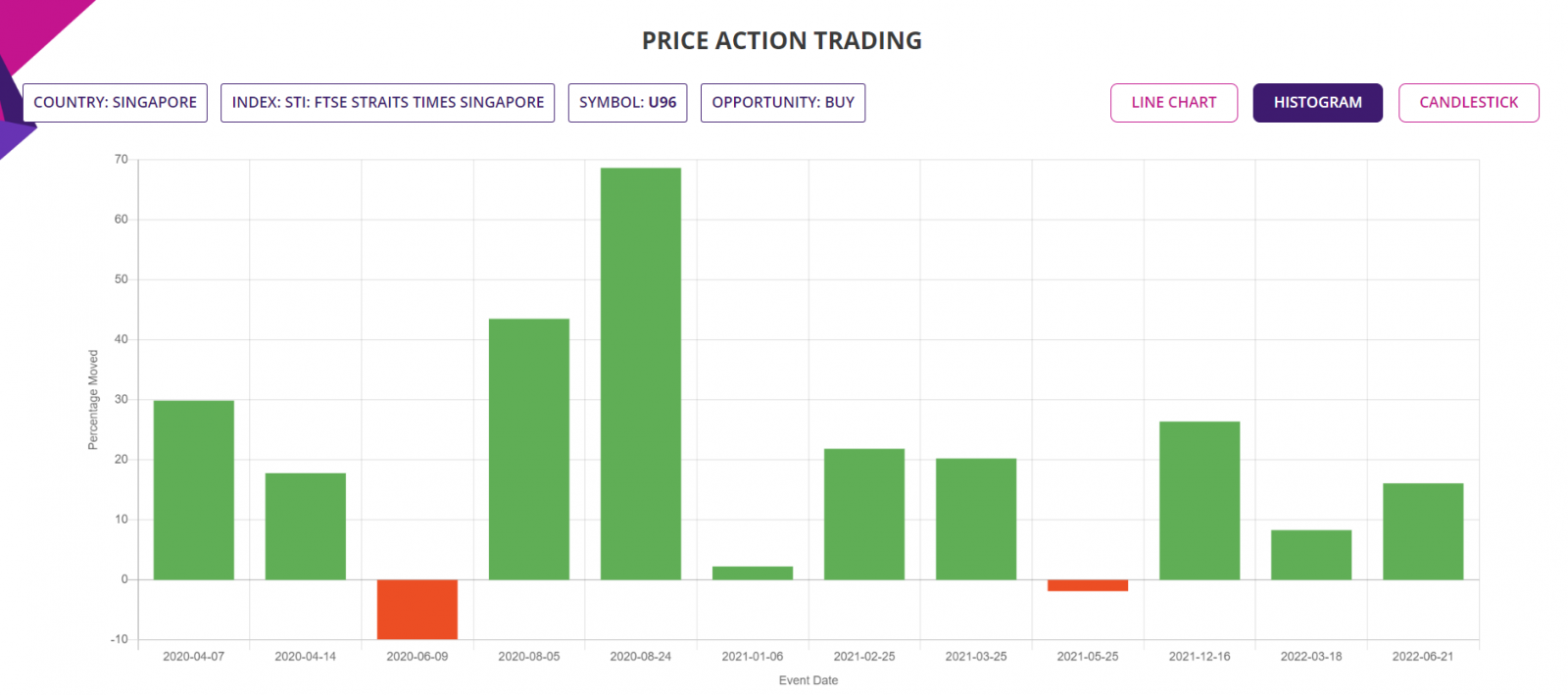Click the green bar for 2021-02-25
This screenshot has height=695, width=1568.
(x=864, y=514)
